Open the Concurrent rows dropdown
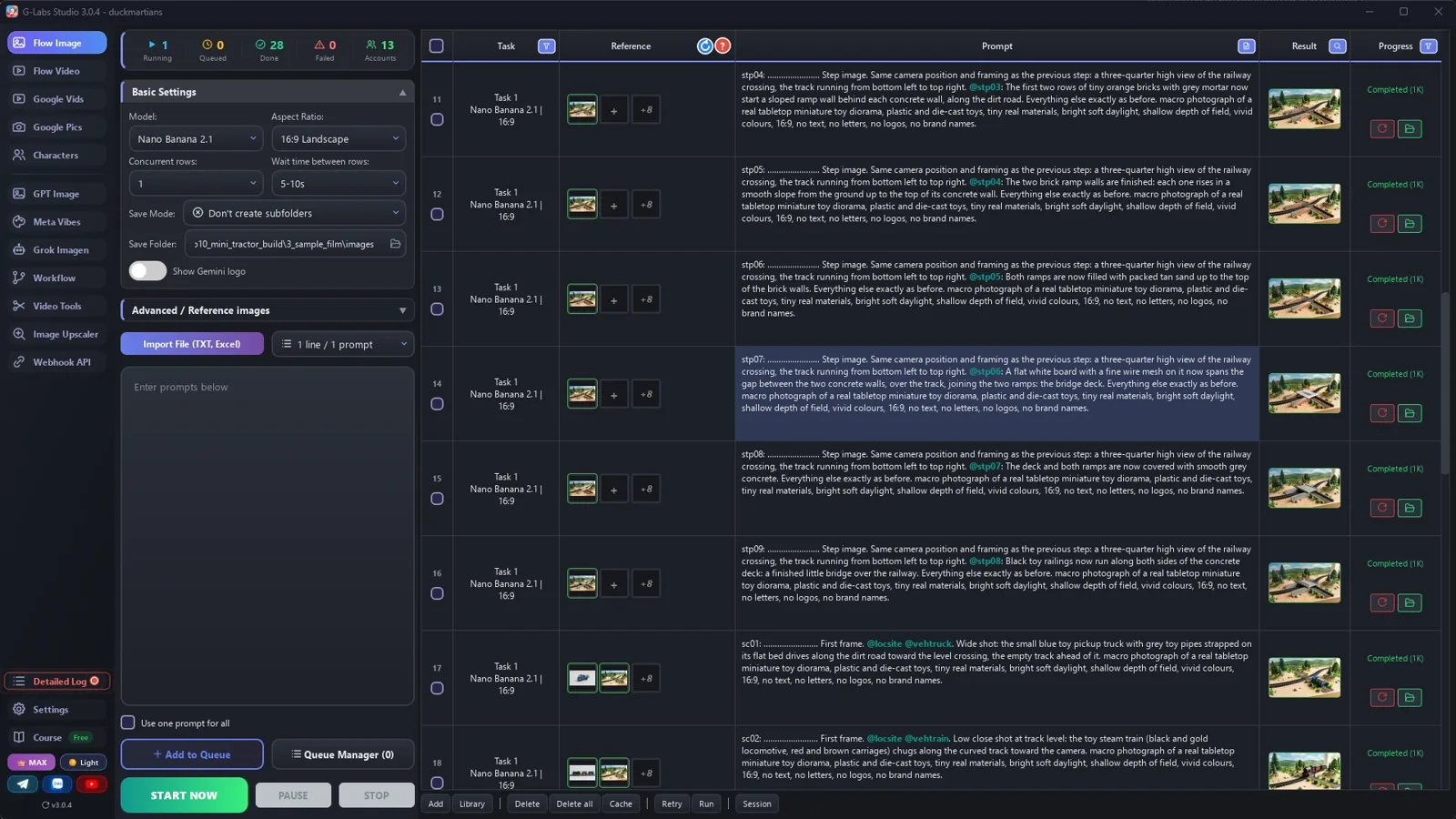 [x=196, y=183]
